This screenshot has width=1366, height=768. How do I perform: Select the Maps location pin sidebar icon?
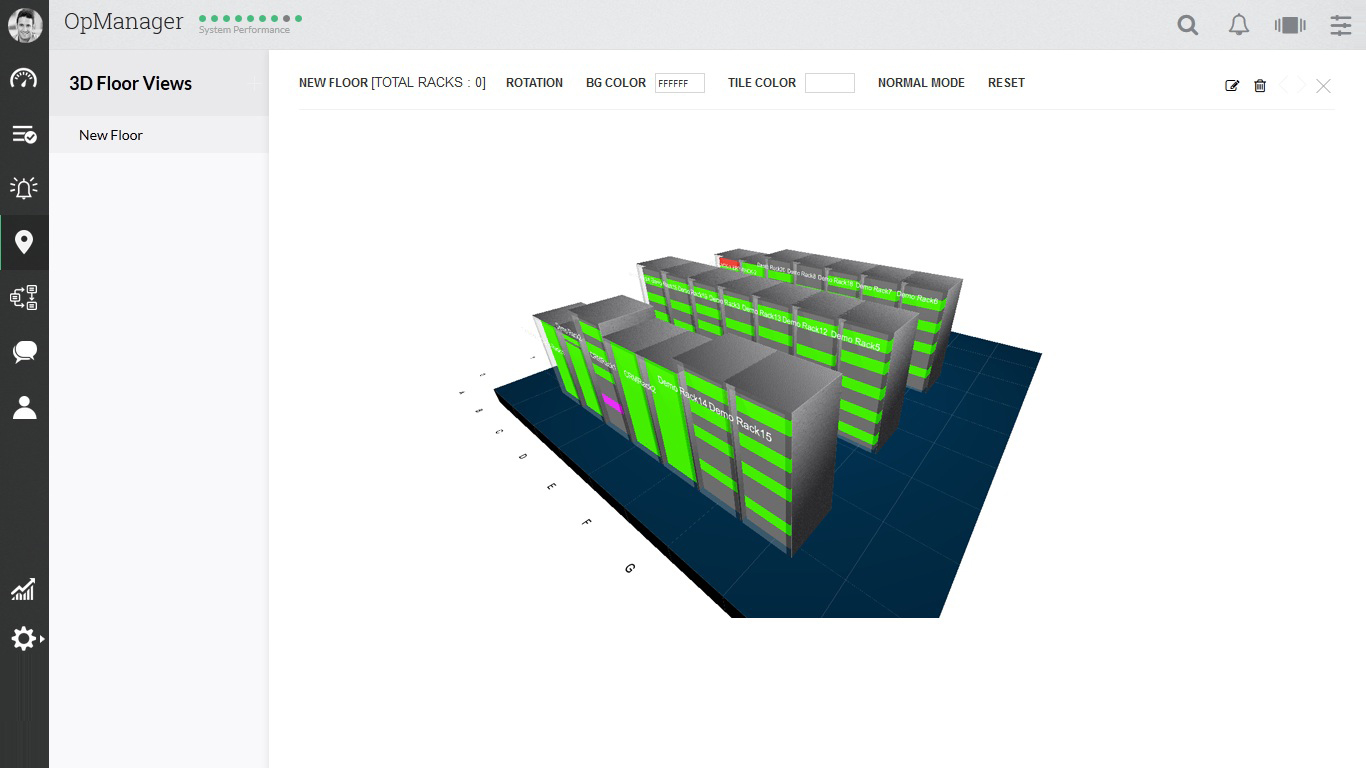click(24, 242)
